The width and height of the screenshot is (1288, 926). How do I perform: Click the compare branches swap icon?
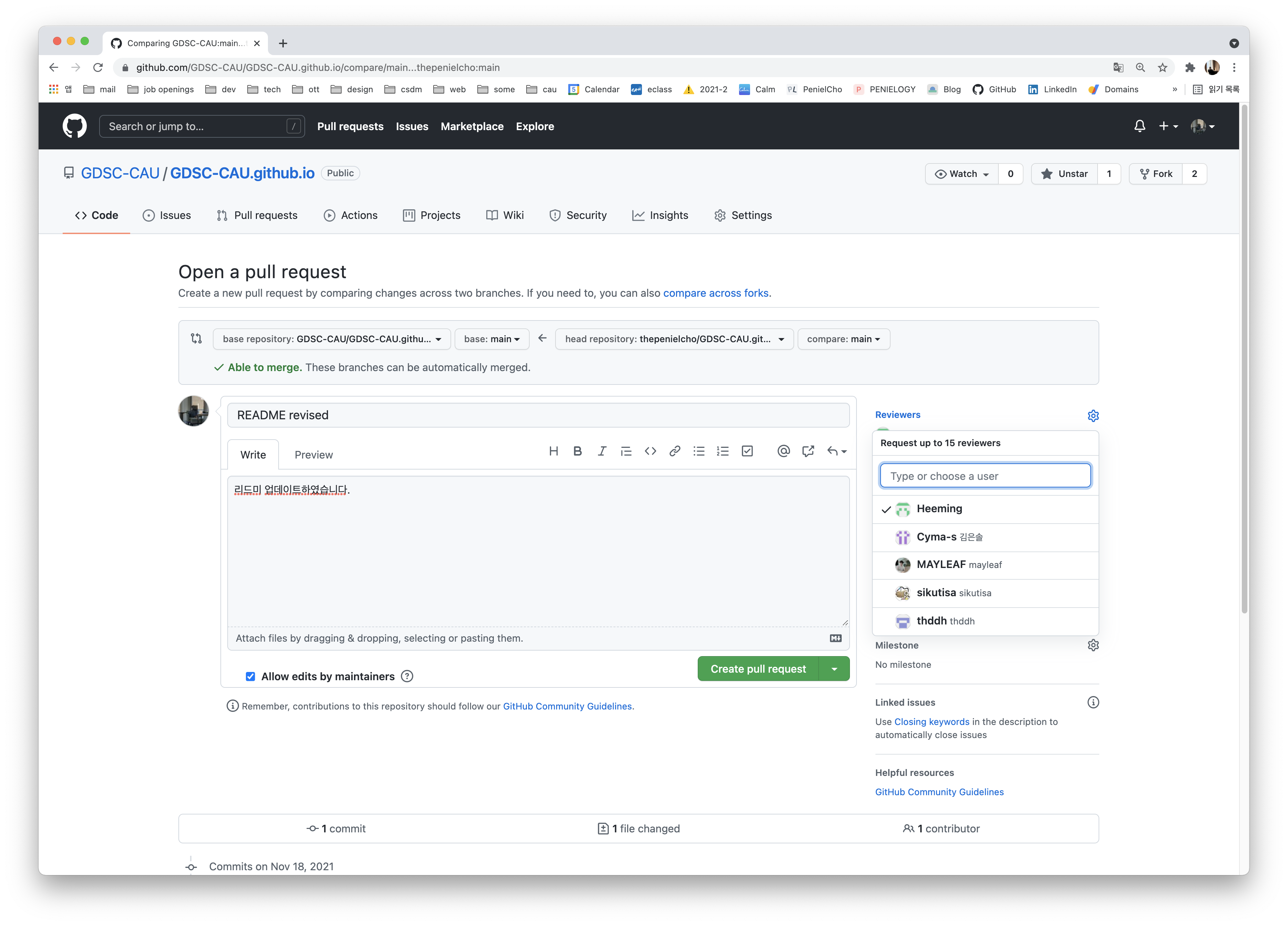(197, 338)
